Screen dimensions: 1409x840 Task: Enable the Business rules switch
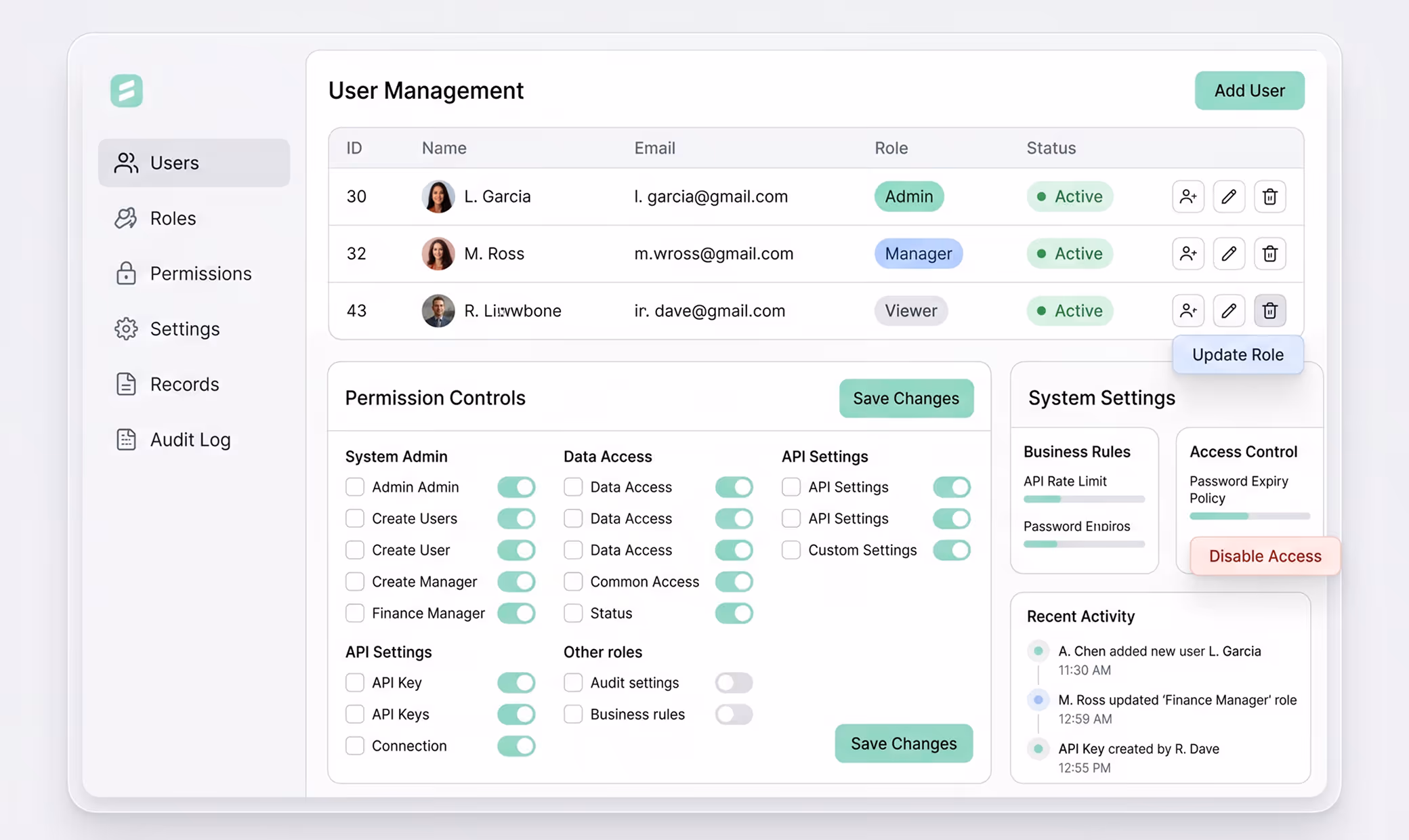[x=734, y=714]
